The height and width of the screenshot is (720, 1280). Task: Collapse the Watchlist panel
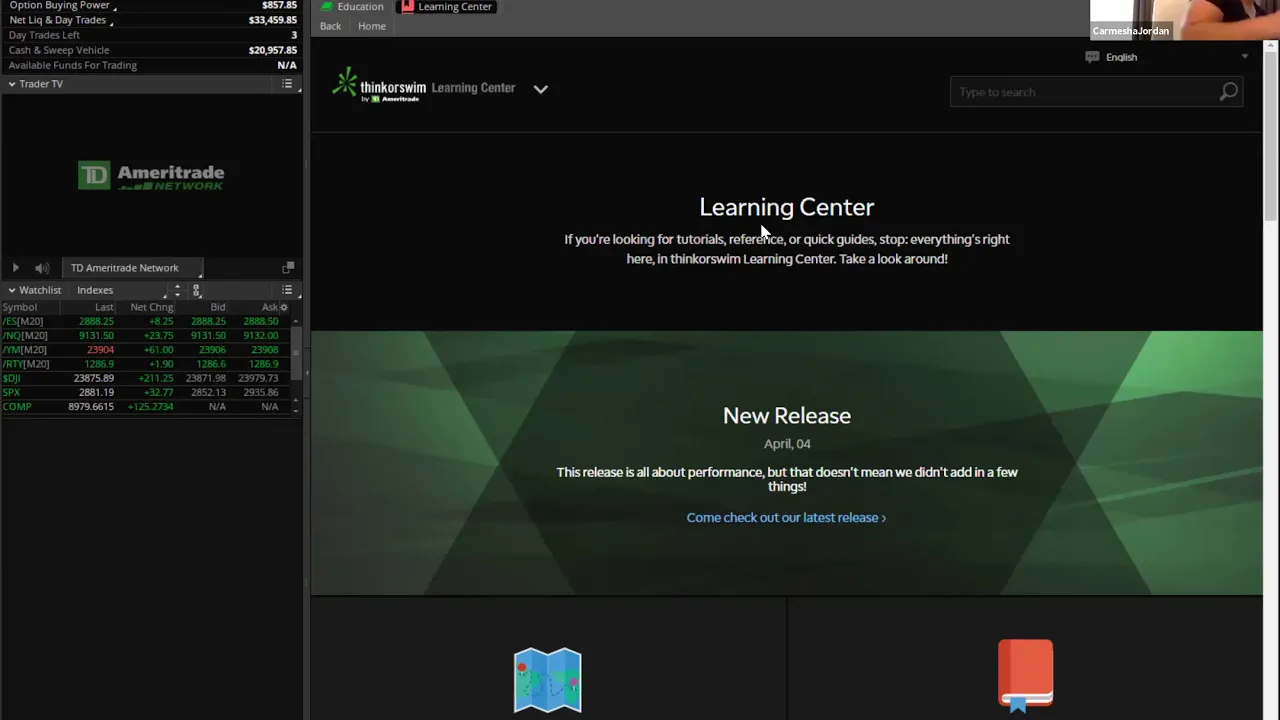tap(12, 290)
